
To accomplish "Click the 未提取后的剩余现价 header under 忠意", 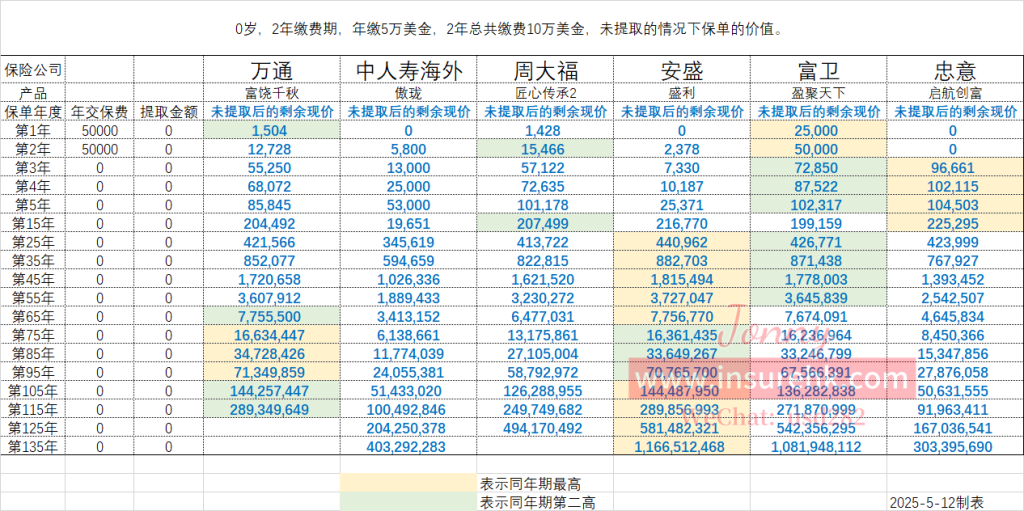I will [955, 112].
